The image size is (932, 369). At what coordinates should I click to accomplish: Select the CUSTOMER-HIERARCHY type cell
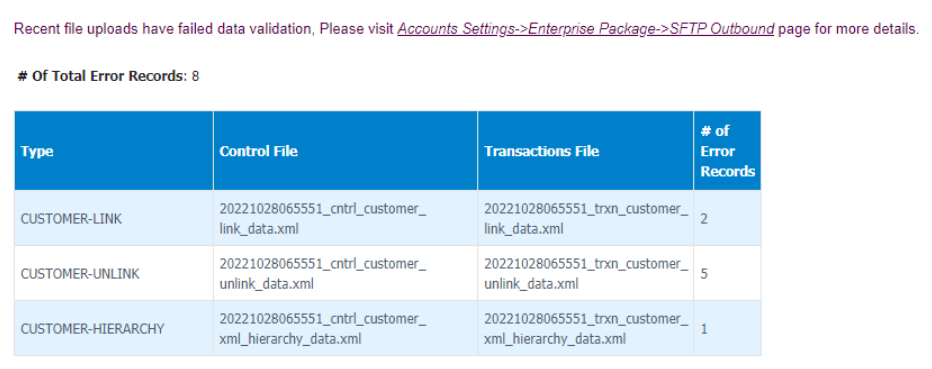114,328
